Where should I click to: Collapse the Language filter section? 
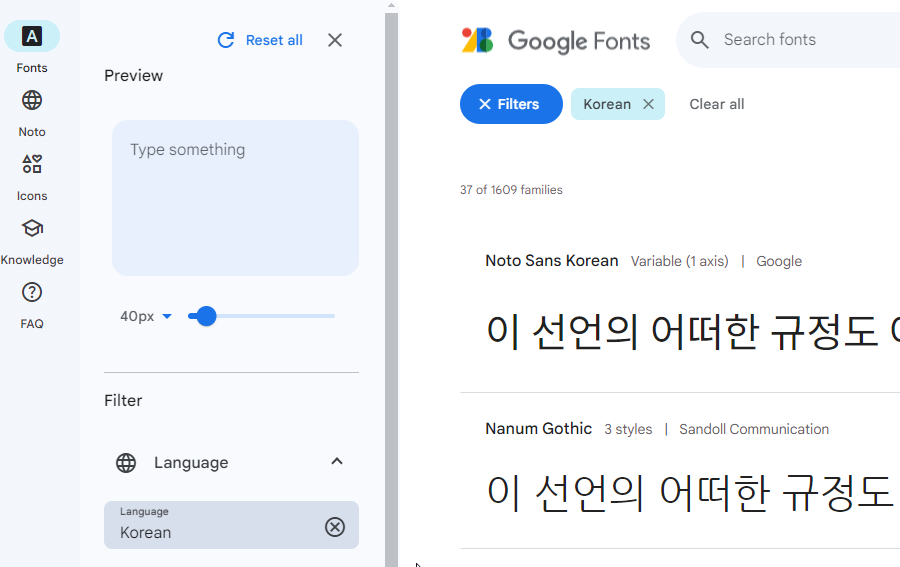tap(337, 461)
